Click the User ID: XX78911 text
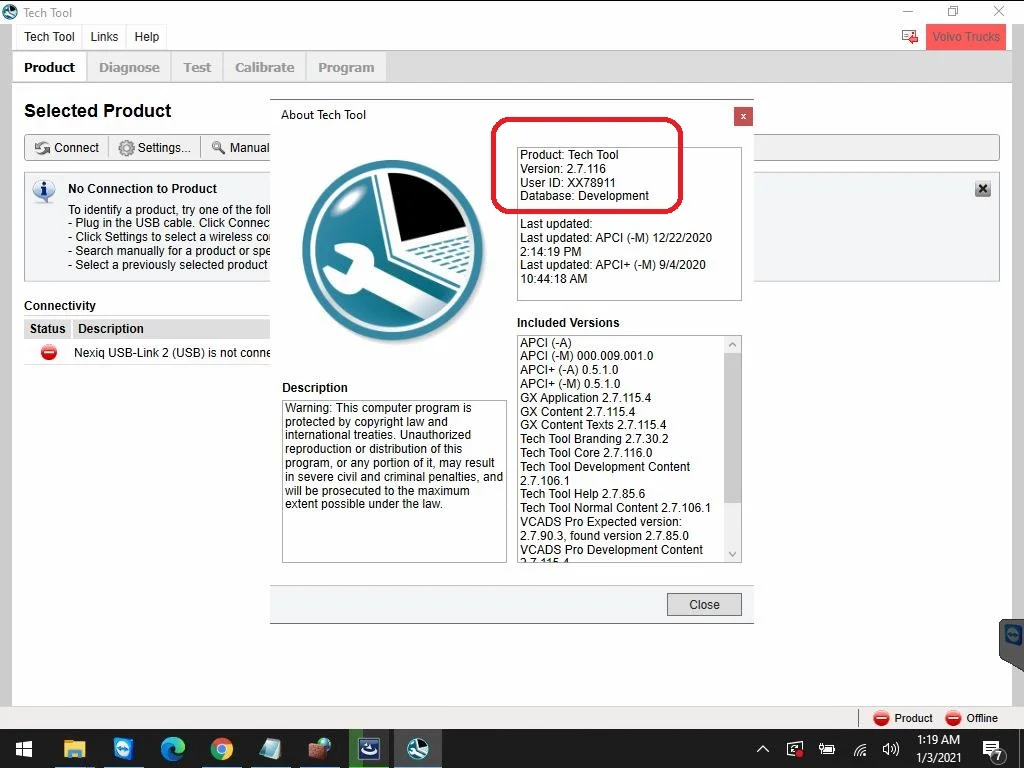Screen dimensions: 1024x768 [568, 182]
